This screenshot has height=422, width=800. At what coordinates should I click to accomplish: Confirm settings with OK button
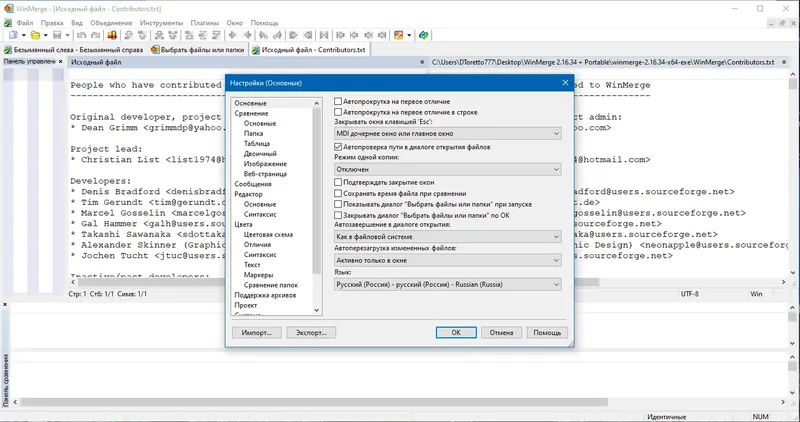(456, 333)
